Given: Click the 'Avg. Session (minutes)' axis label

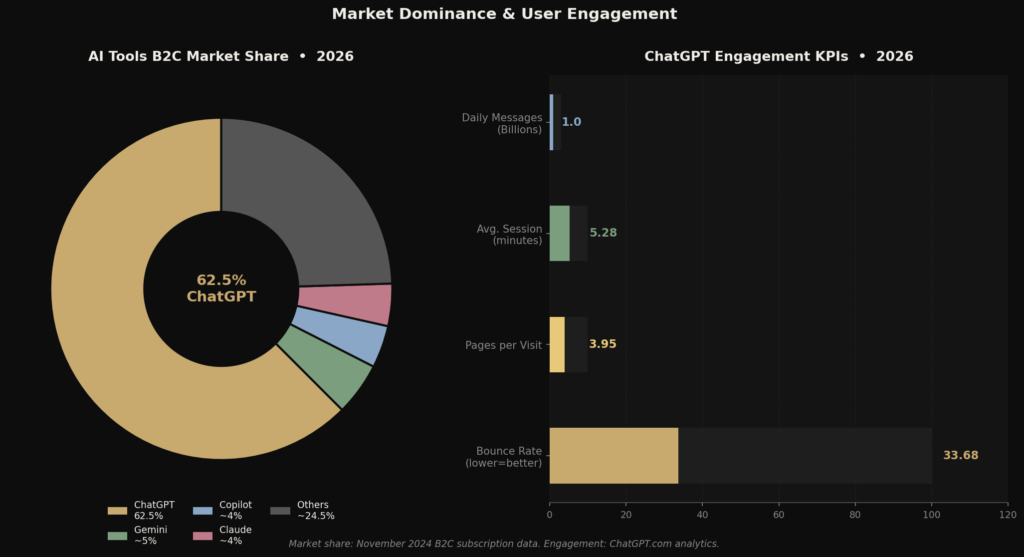Looking at the screenshot, I should tap(509, 234).
